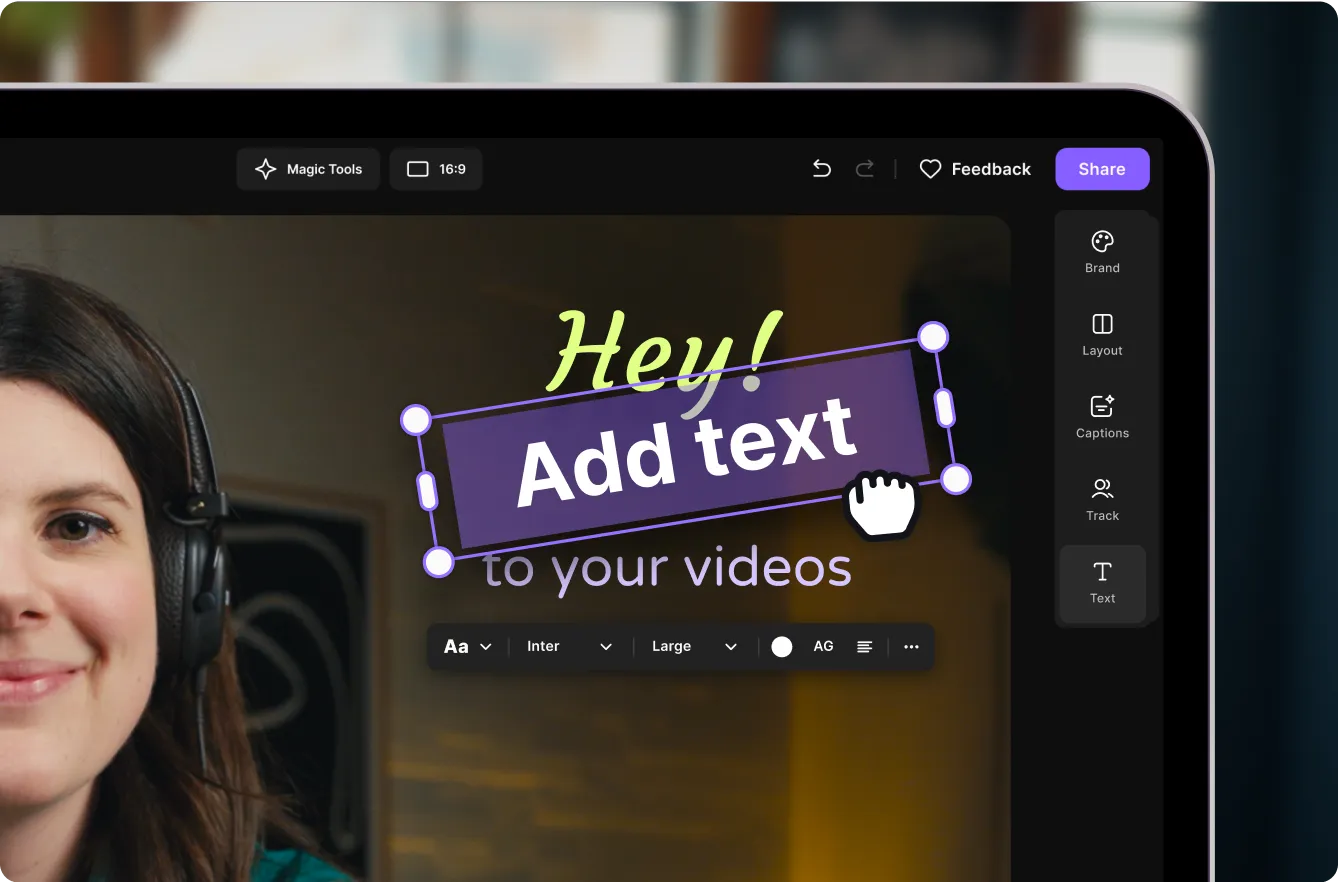Viewport: 1338px width, 882px height.
Task: Pick the white text color swatch
Action: click(x=782, y=647)
